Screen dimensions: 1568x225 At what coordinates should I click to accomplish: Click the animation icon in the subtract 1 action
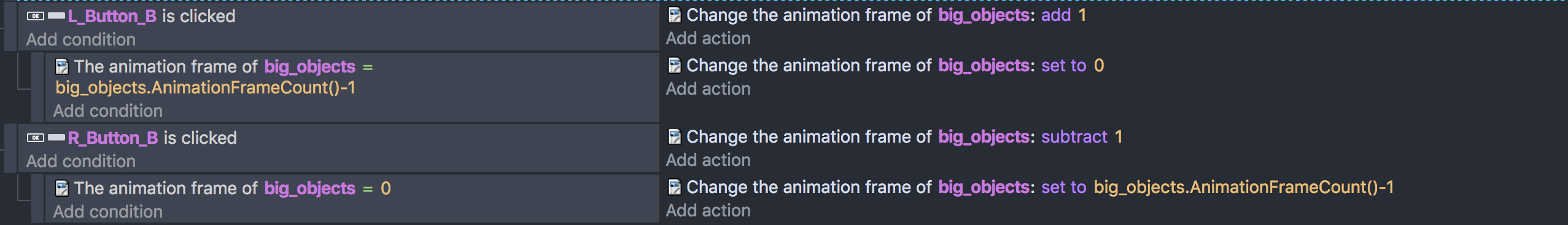(674, 136)
